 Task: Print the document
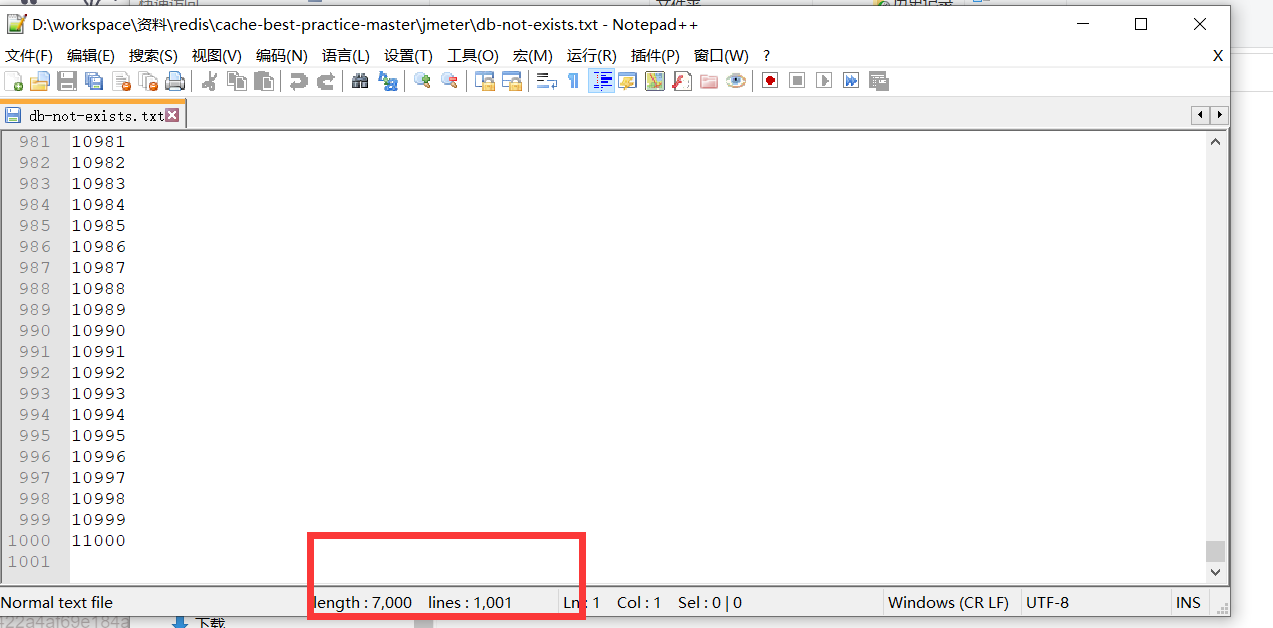(x=175, y=81)
